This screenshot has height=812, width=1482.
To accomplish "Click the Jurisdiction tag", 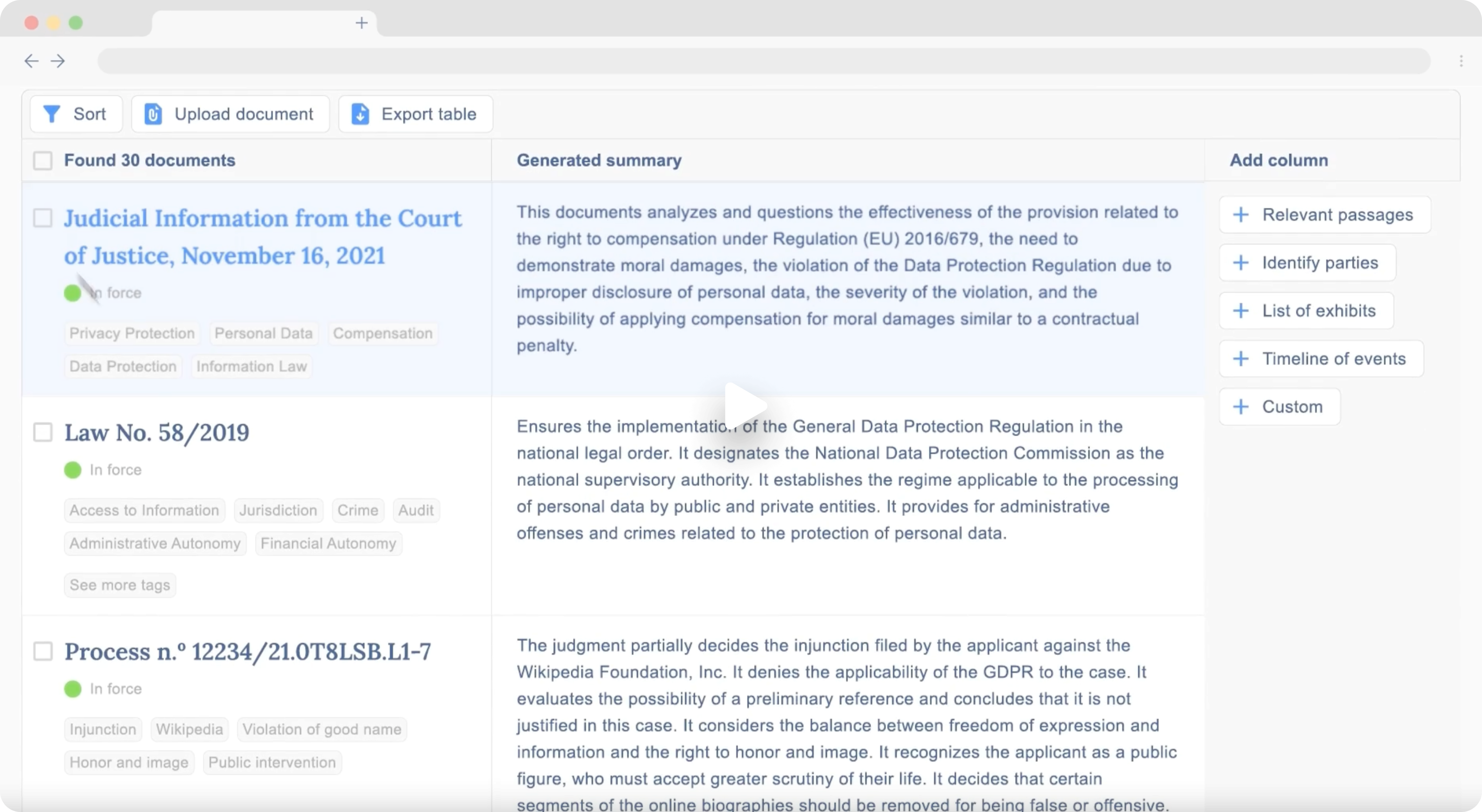I will click(x=278, y=511).
